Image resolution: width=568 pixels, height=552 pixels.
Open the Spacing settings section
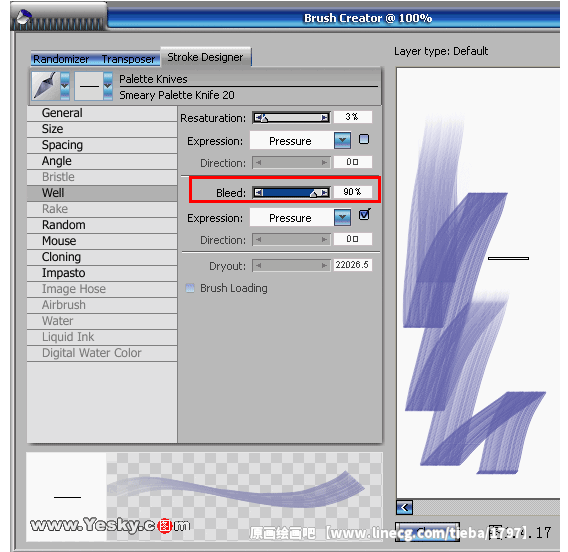[102, 145]
